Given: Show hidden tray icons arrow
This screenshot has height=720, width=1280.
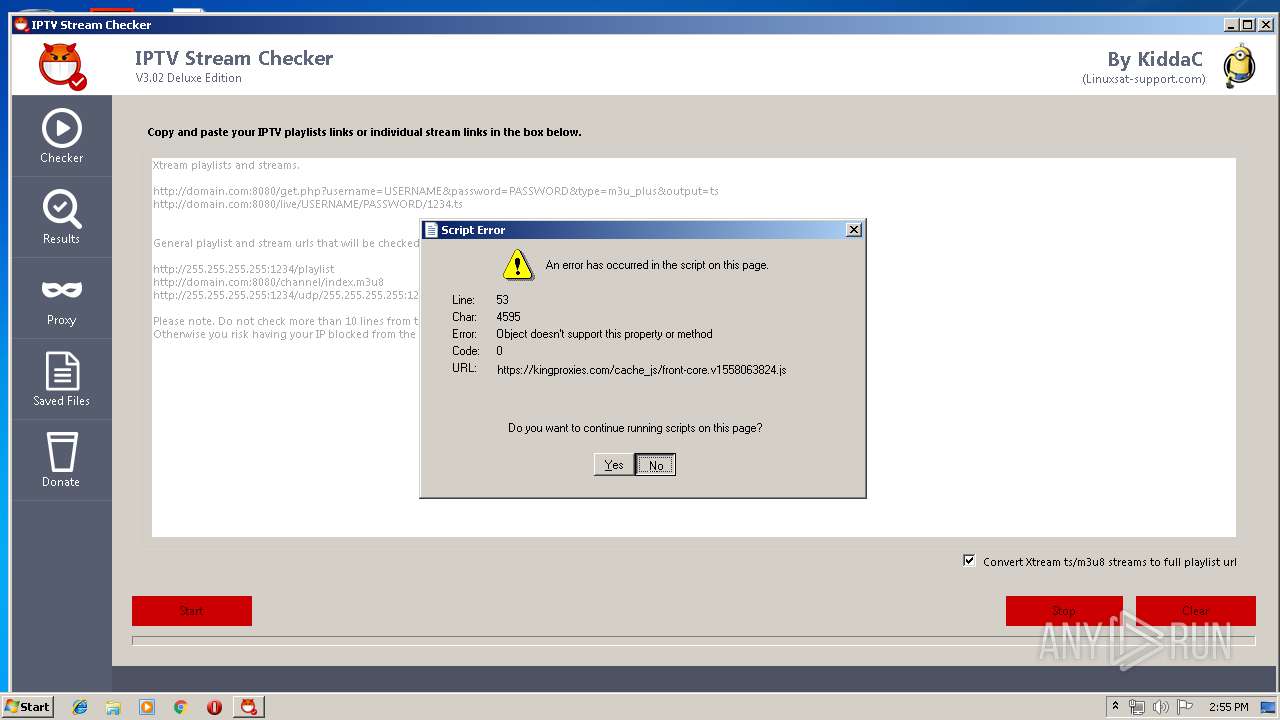Looking at the screenshot, I should [1115, 707].
